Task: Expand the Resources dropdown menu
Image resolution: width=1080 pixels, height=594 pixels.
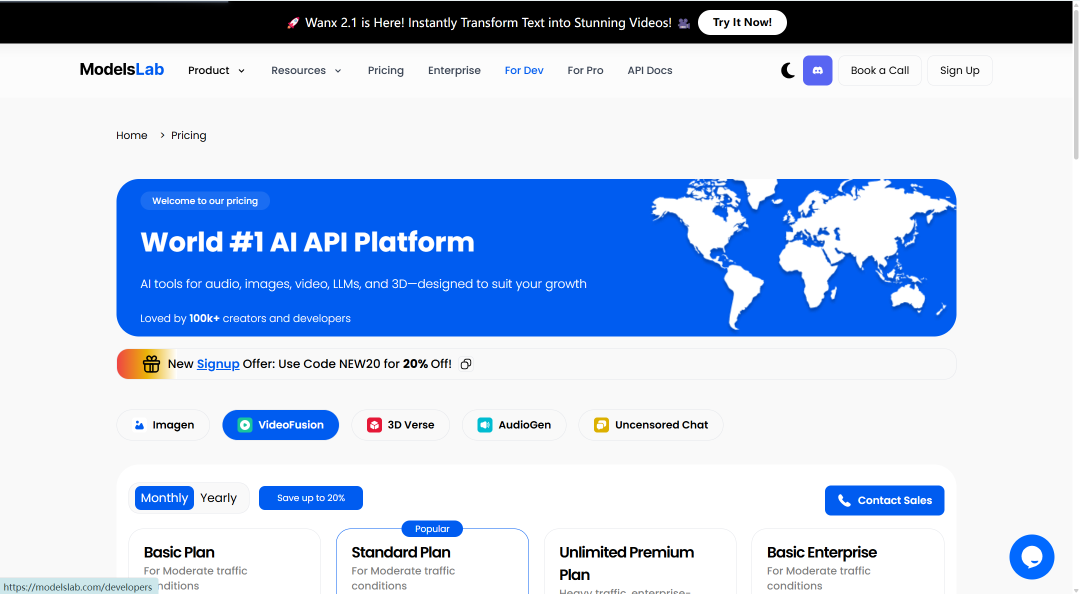Action: coord(306,70)
